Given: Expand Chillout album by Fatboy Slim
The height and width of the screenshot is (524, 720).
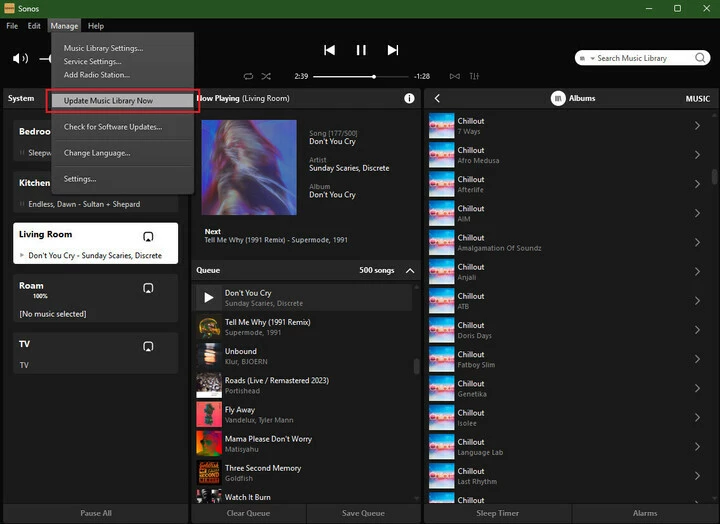Looking at the screenshot, I should pyautogui.click(x=697, y=359).
